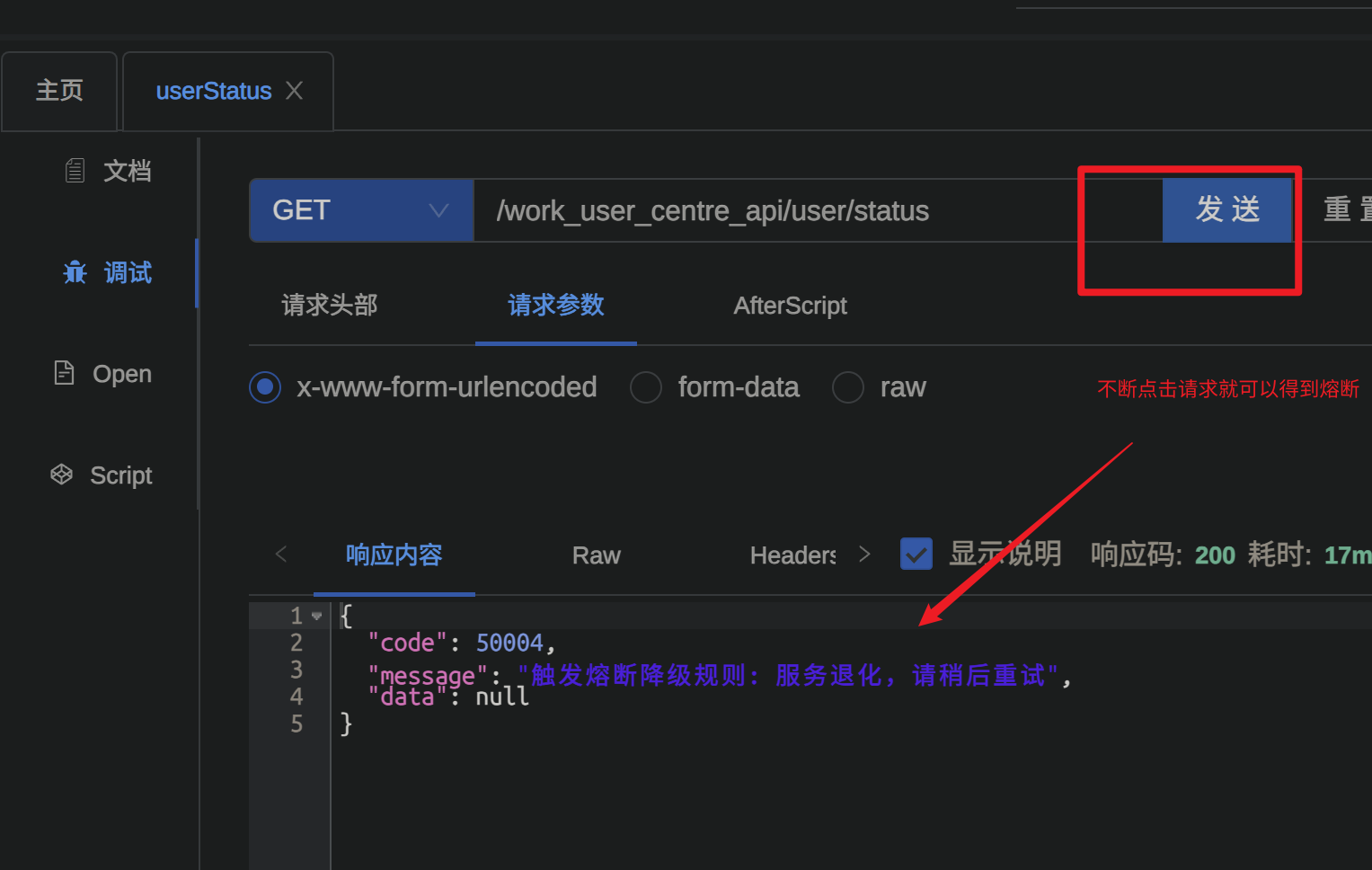Uncheck the 显示说明 checkbox
The width and height of the screenshot is (1372, 870).
[916, 554]
